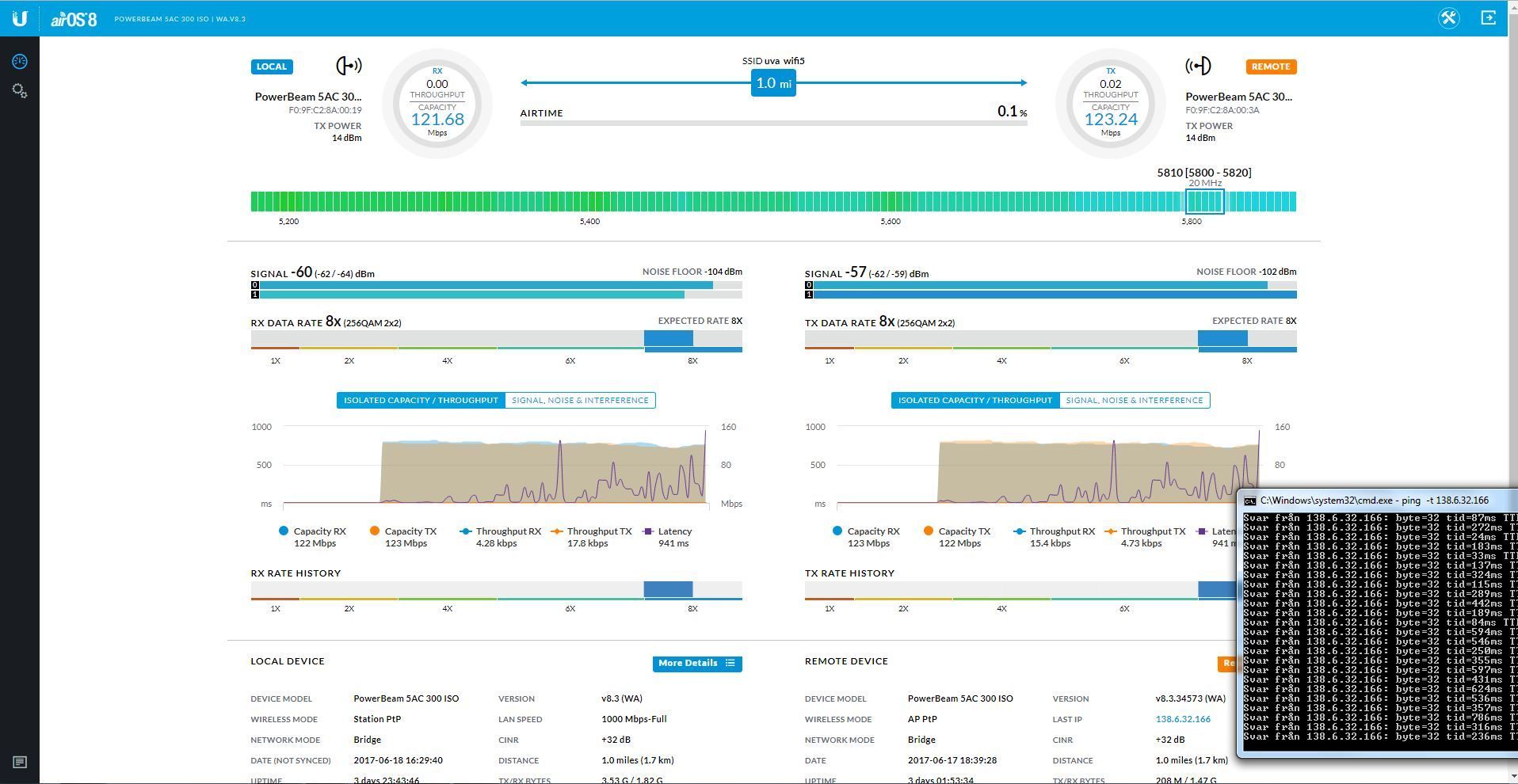Click local LAN speed 1000 Mbps-Full value
1518x784 pixels.
pyautogui.click(x=634, y=719)
